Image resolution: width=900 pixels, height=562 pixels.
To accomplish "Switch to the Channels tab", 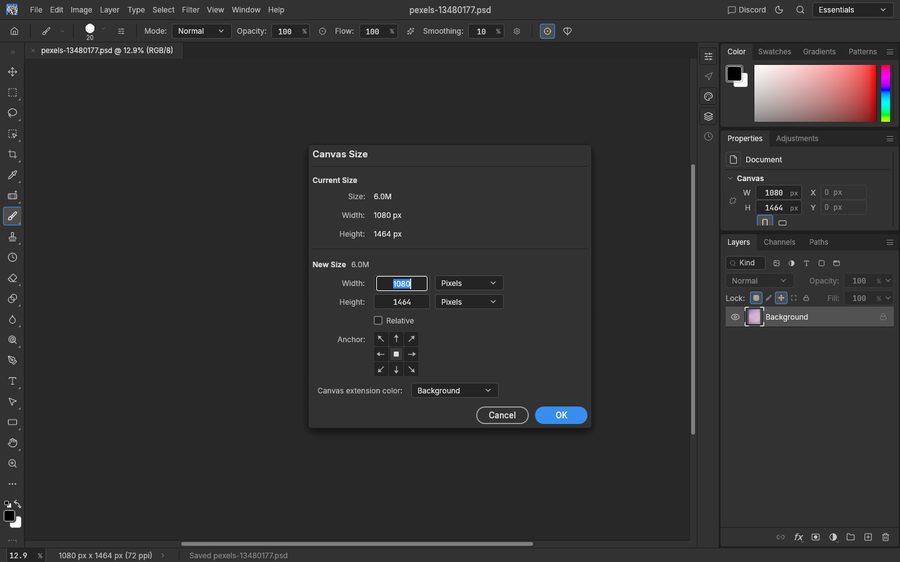I will (x=779, y=242).
